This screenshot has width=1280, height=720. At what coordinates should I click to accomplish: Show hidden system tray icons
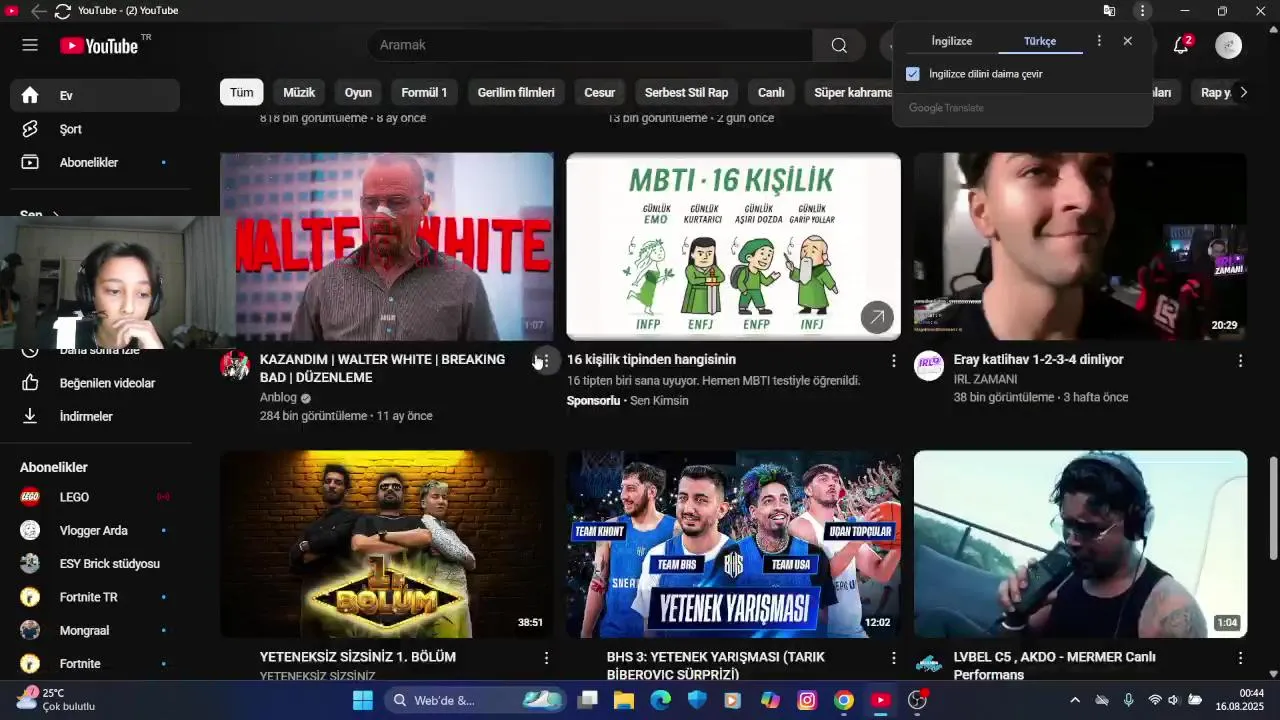(x=1075, y=700)
